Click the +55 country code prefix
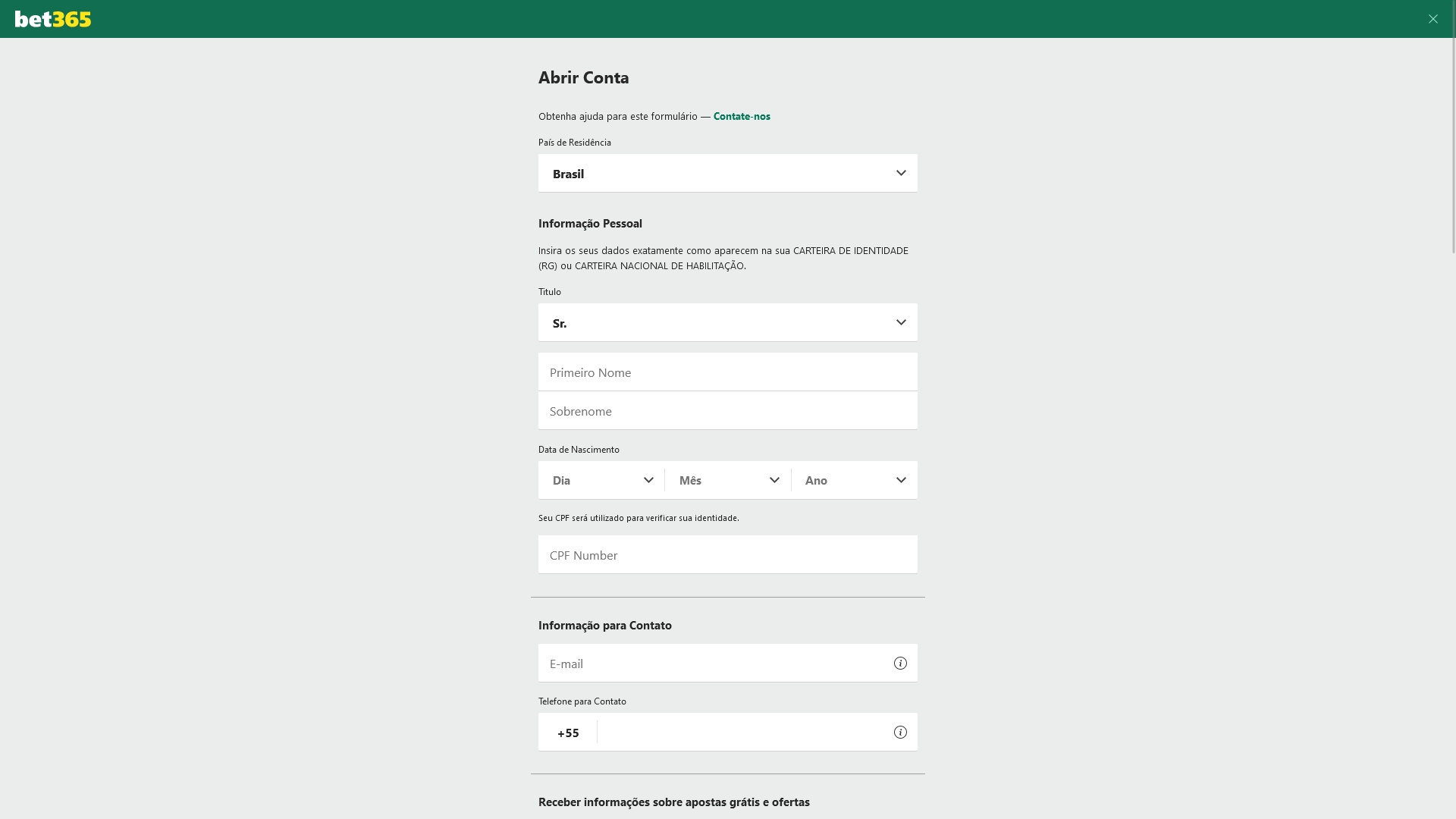The width and height of the screenshot is (1456, 819). 568,733
